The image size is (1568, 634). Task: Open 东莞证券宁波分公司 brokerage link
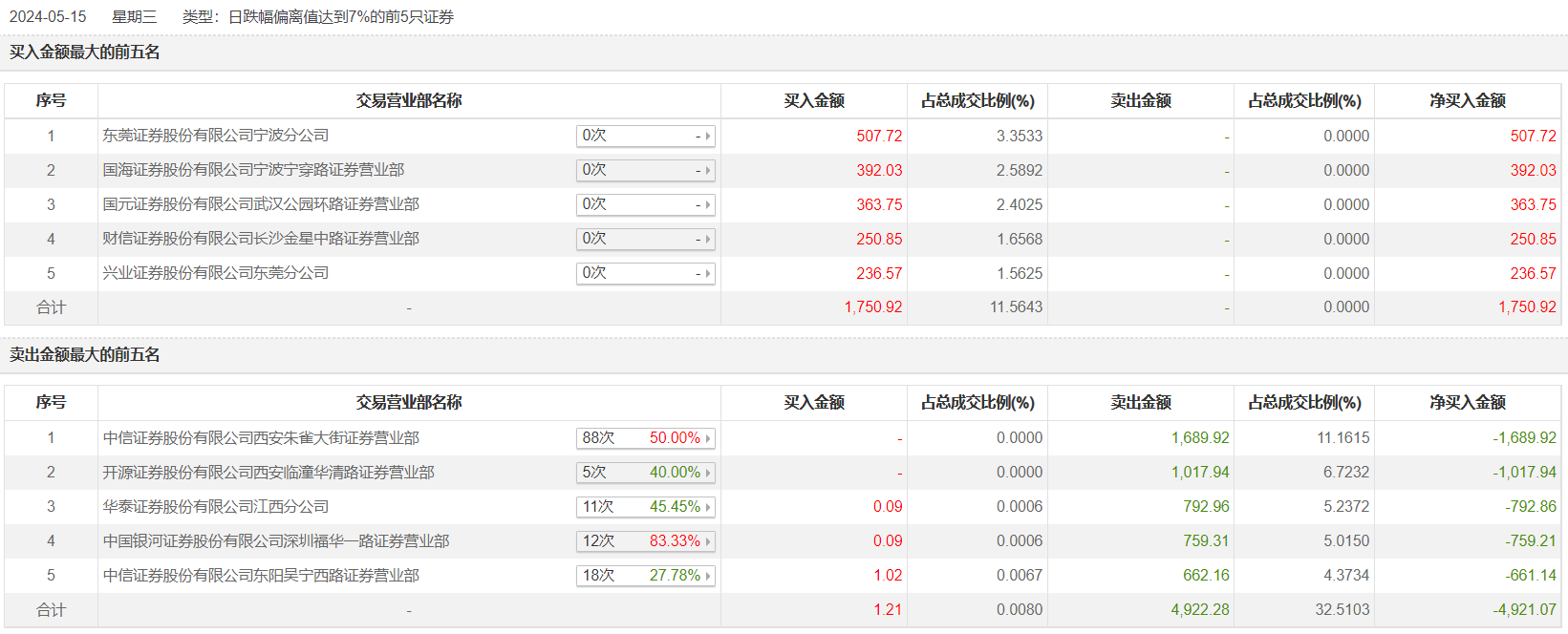pos(216,136)
